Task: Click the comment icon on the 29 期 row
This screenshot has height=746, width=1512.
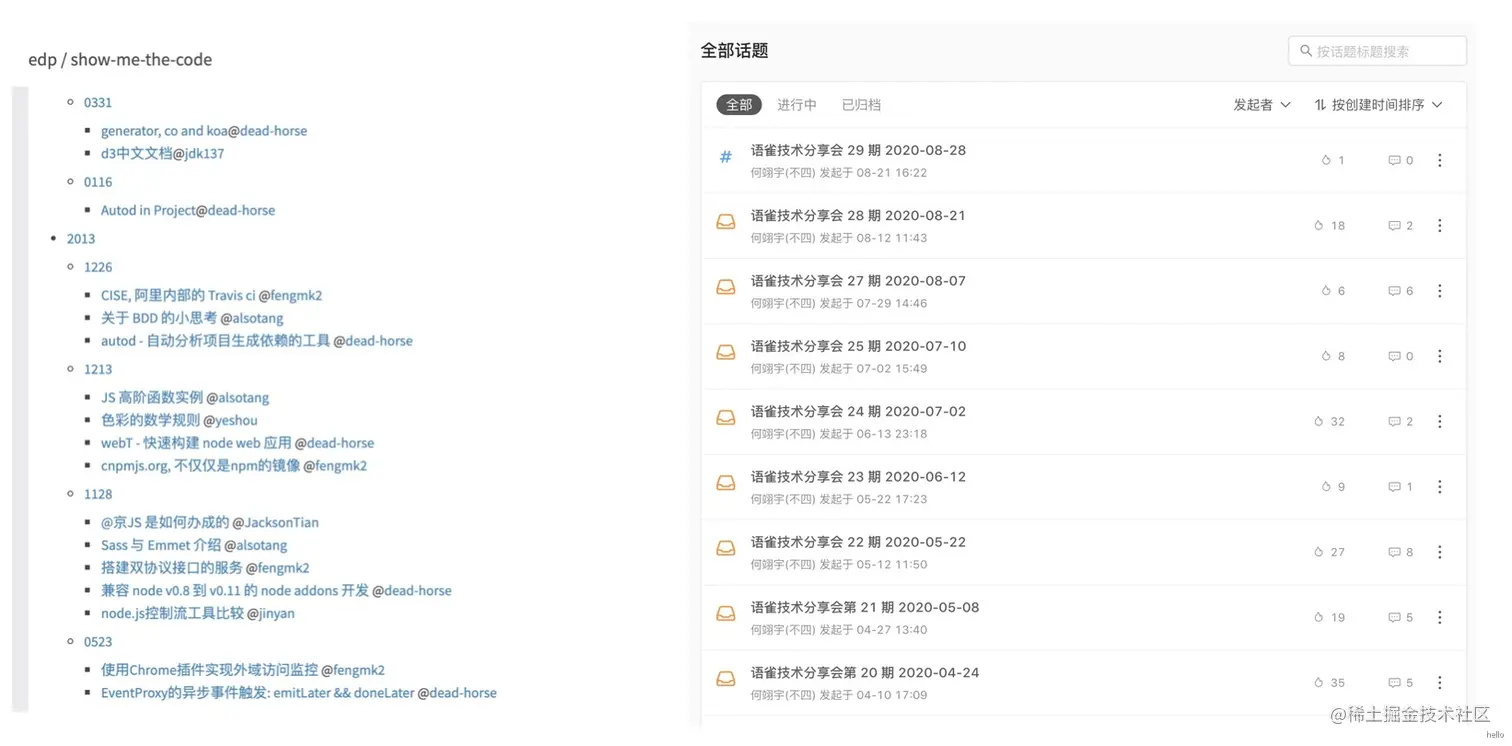Action: (1394, 160)
